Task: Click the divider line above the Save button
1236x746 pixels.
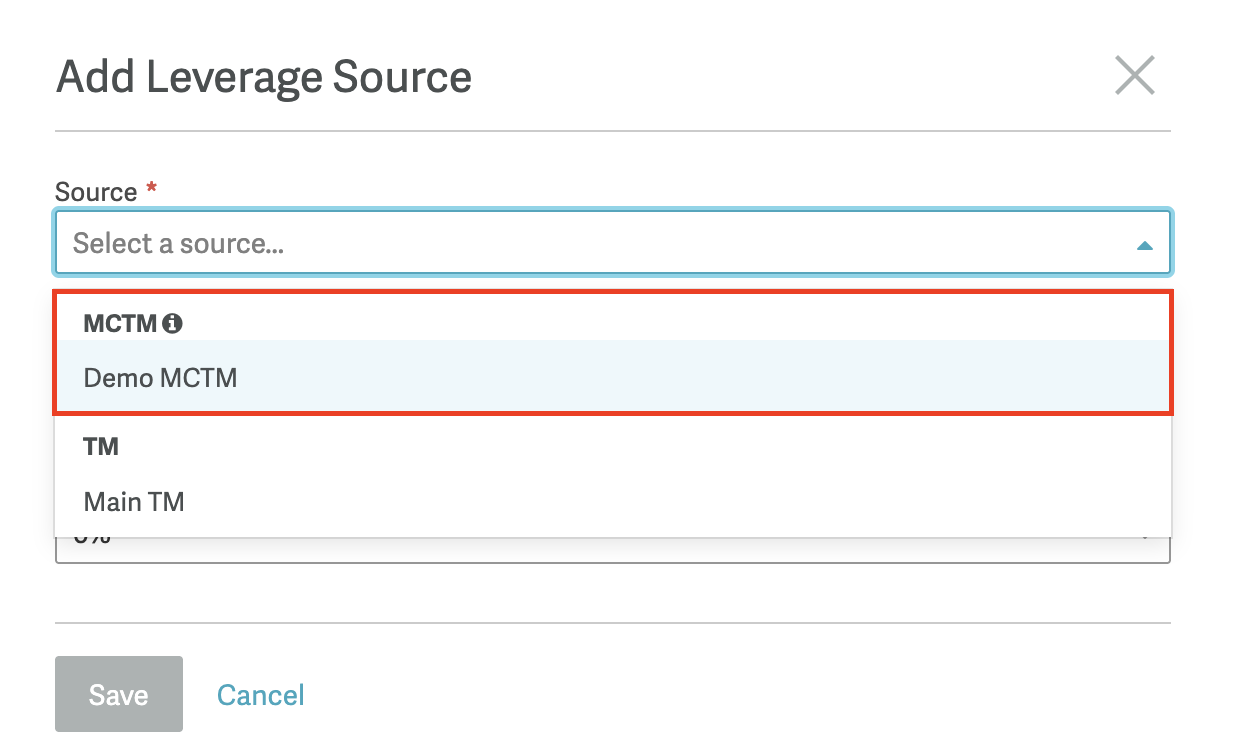Action: [x=612, y=623]
